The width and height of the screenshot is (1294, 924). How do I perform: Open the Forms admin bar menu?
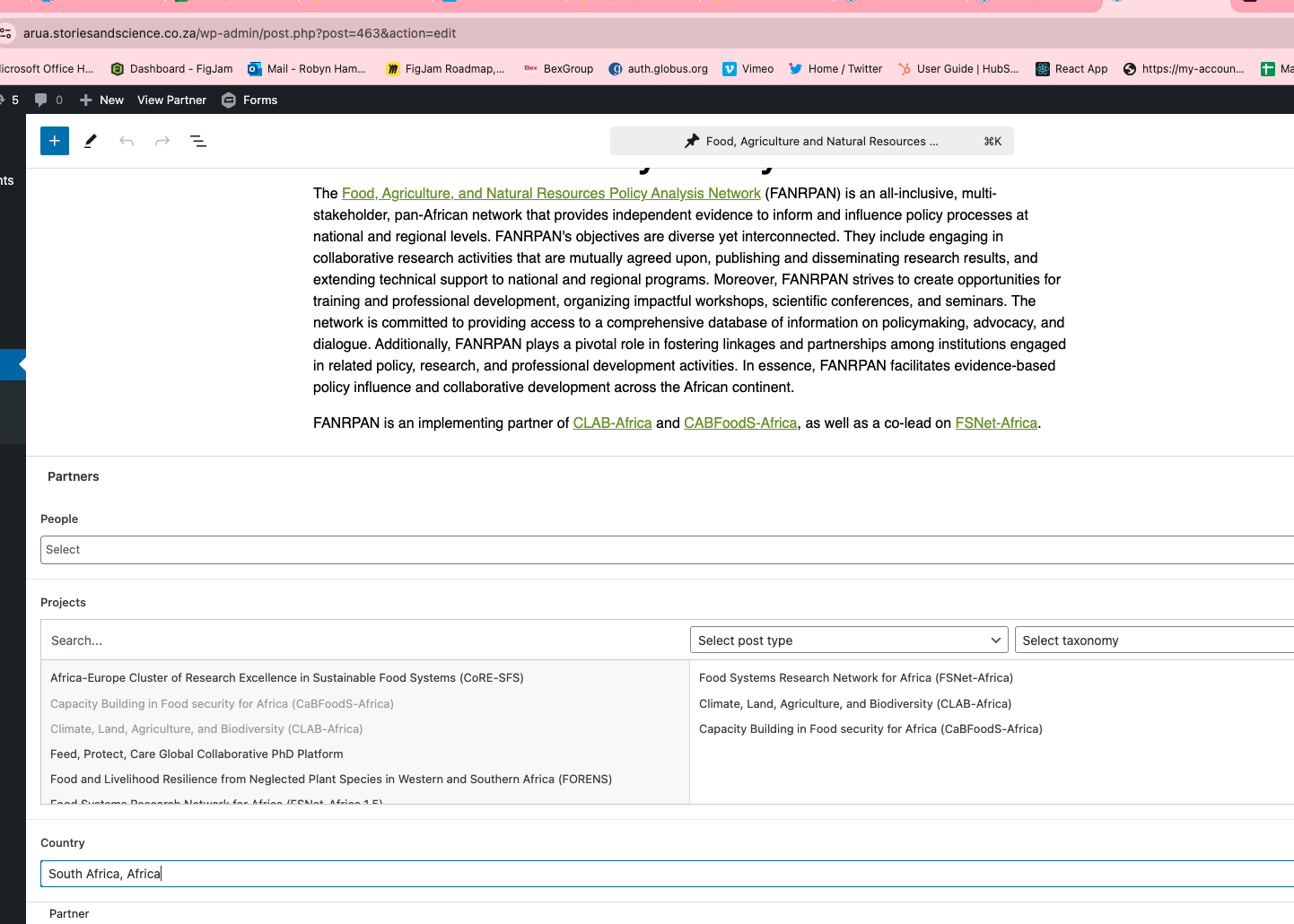249,100
